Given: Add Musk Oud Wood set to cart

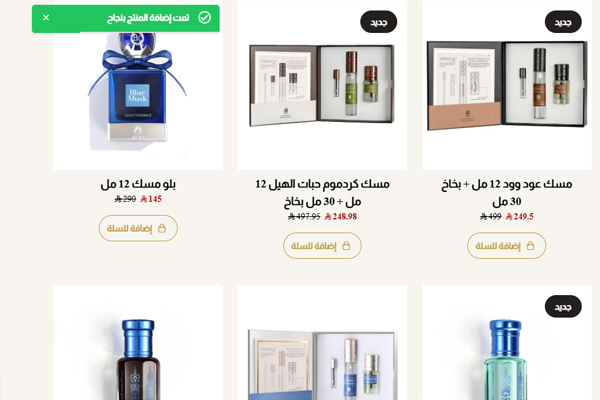Looking at the screenshot, I should coord(506,246).
